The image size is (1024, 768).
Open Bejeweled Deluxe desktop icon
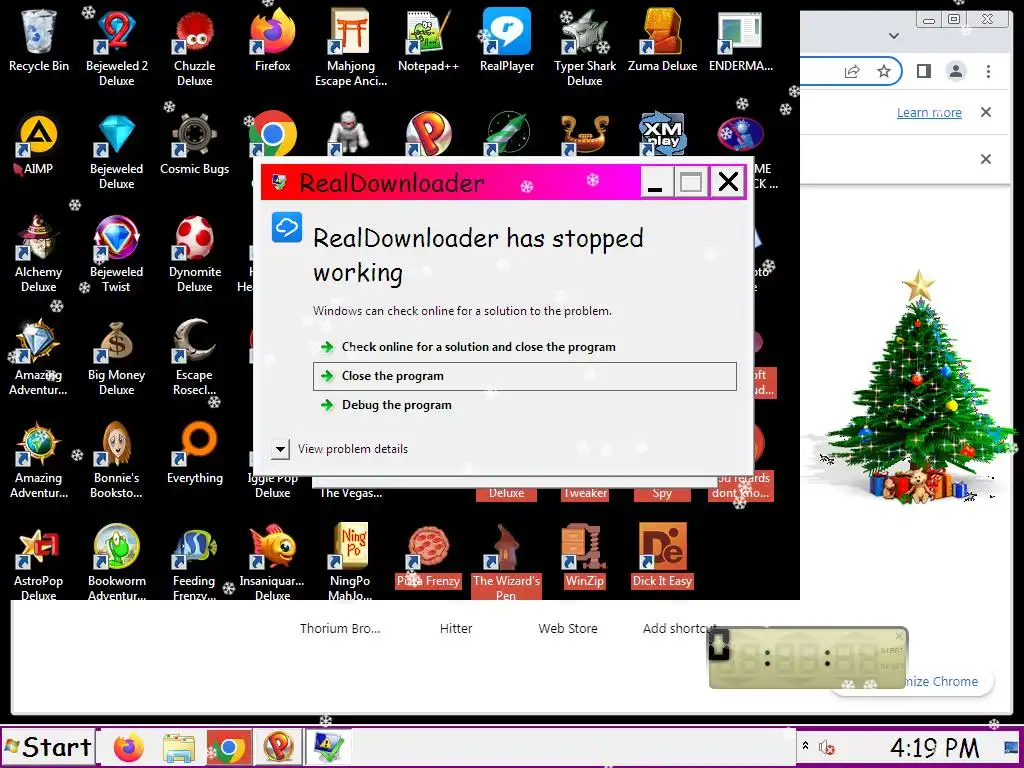pos(116,152)
